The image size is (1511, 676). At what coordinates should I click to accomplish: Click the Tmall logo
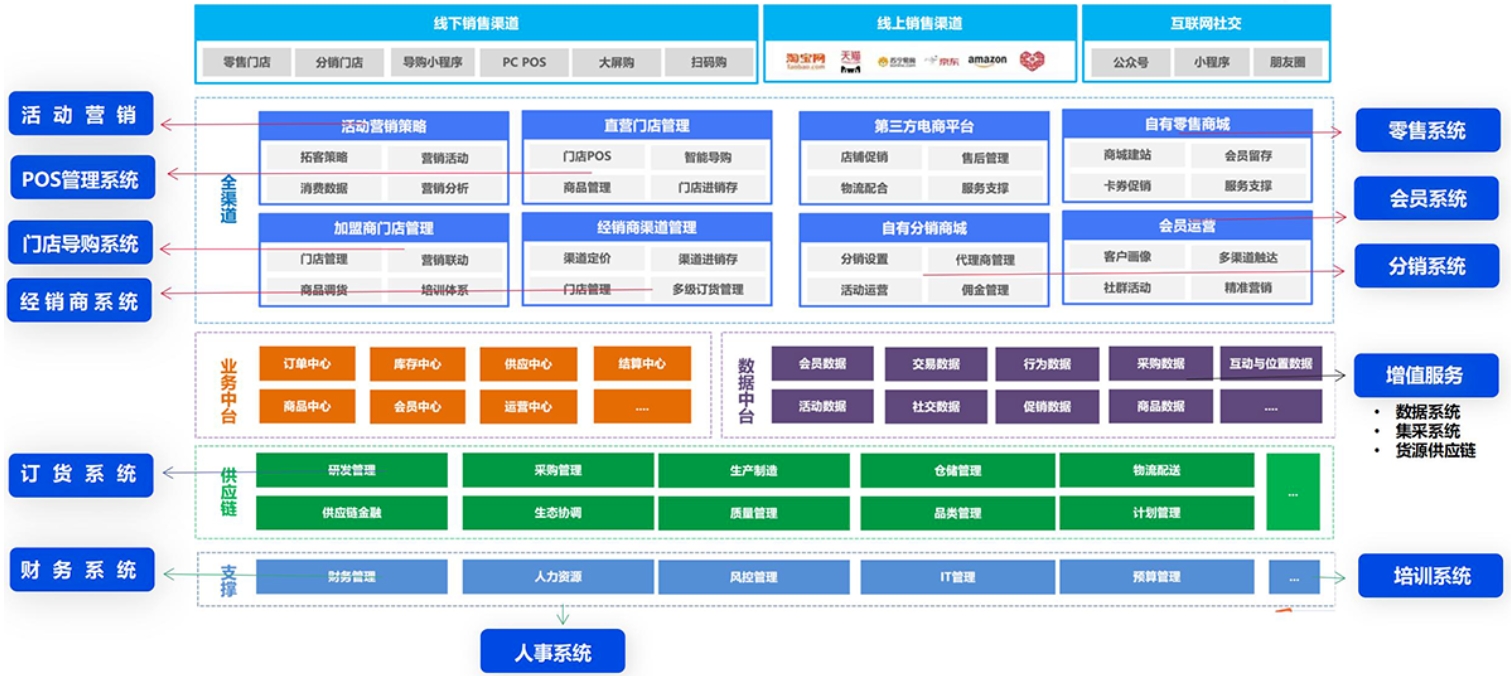click(x=850, y=62)
